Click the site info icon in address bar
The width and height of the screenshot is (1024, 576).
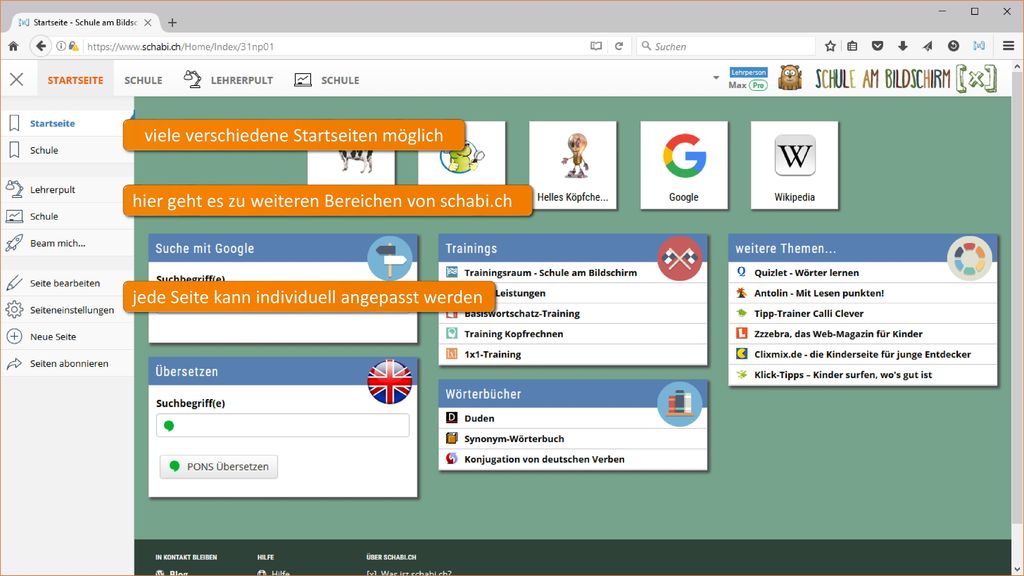click(x=61, y=46)
